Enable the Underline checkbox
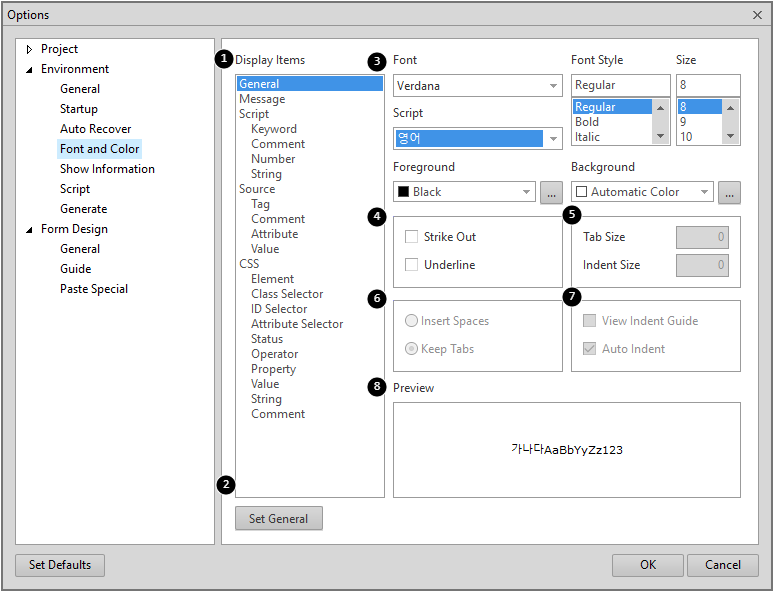Image resolution: width=774 pixels, height=592 pixels. pyautogui.click(x=411, y=265)
